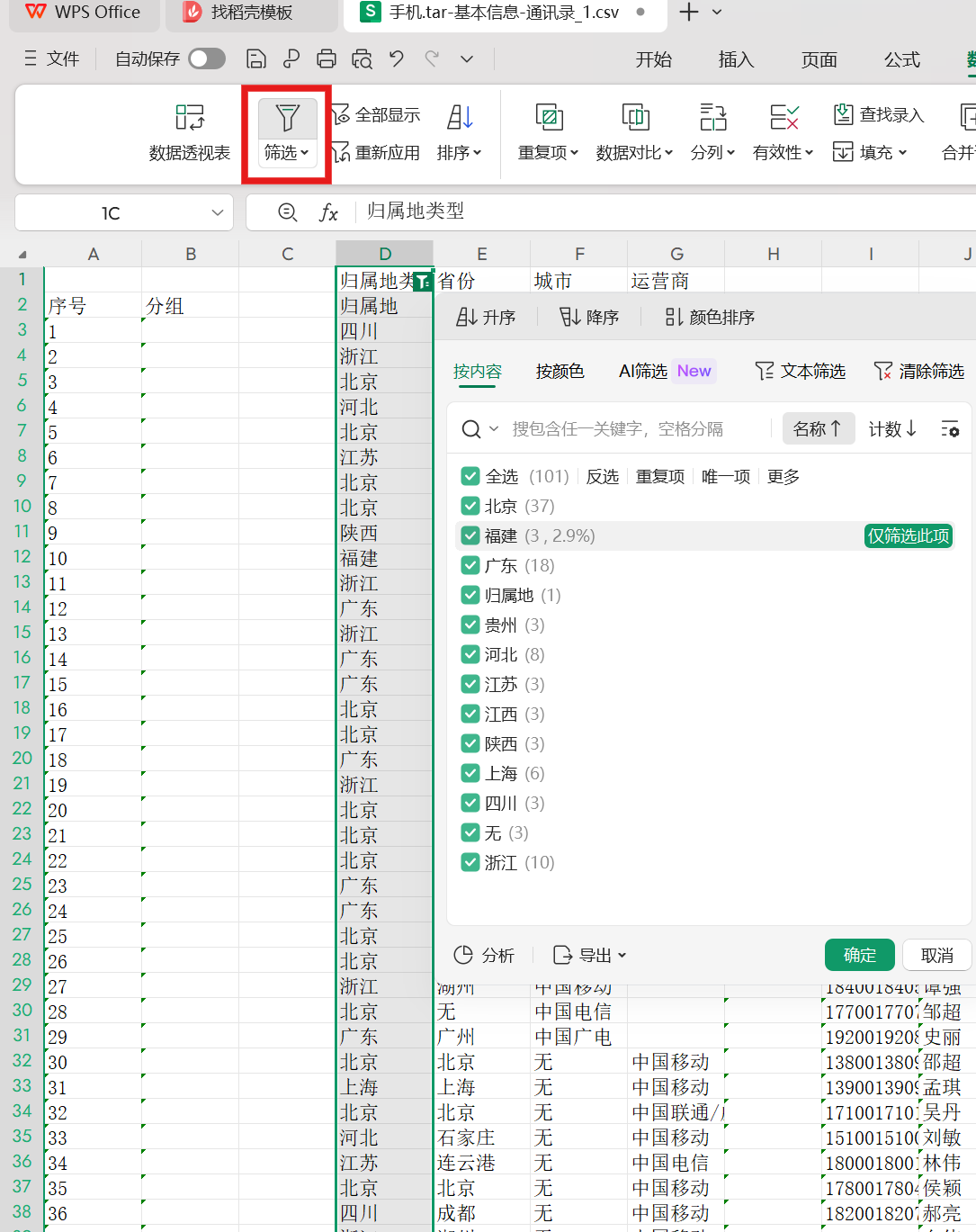Viewport: 976px width, 1232px height.
Task: Click the Filter (筛选) funnel icon
Action: [x=287, y=118]
